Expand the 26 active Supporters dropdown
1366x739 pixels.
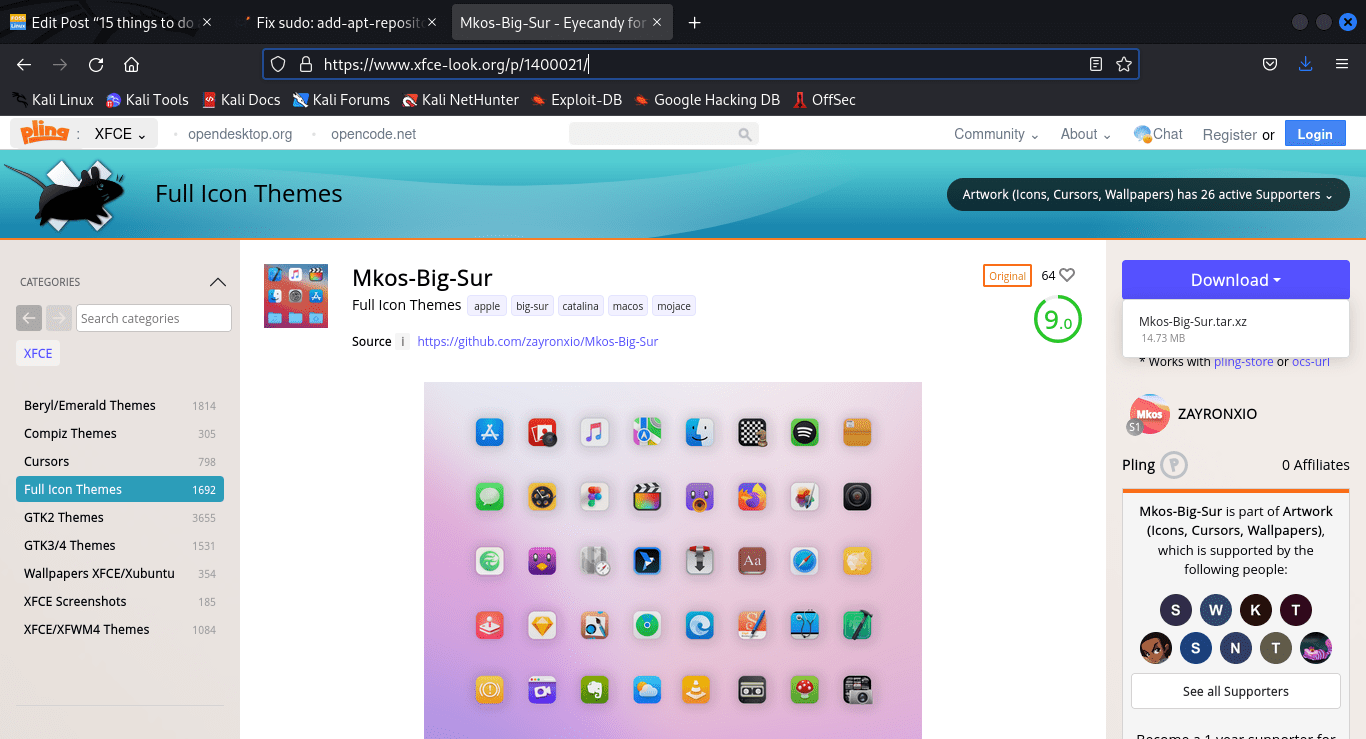point(1148,195)
